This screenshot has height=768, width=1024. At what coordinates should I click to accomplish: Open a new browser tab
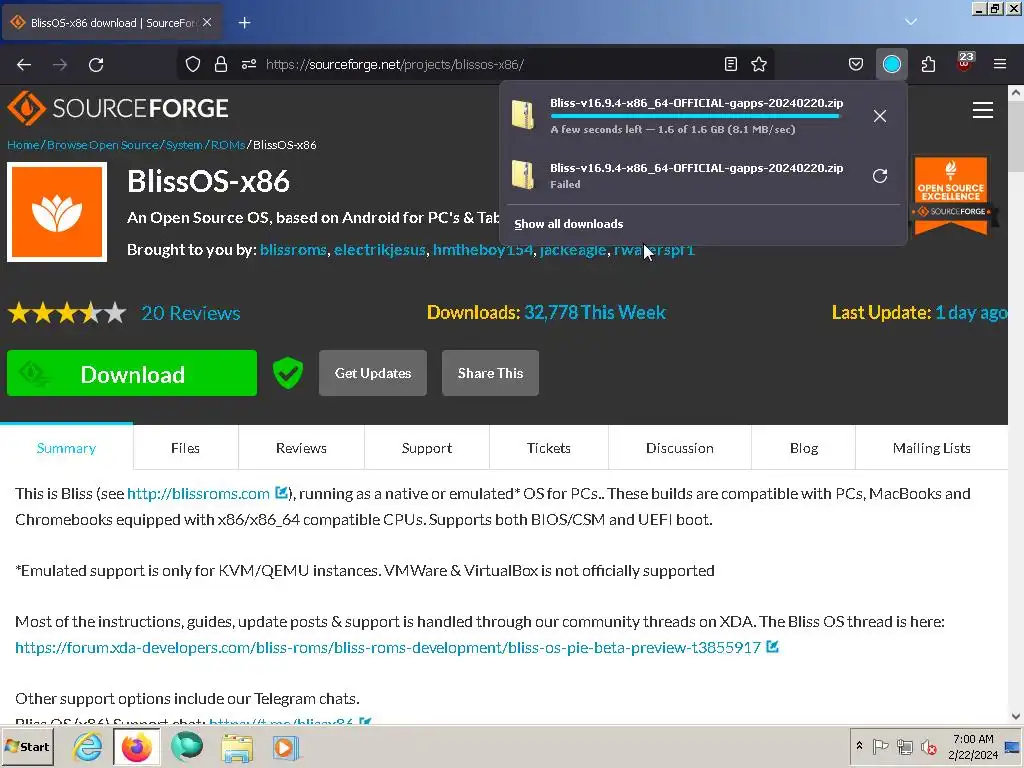[x=244, y=23]
